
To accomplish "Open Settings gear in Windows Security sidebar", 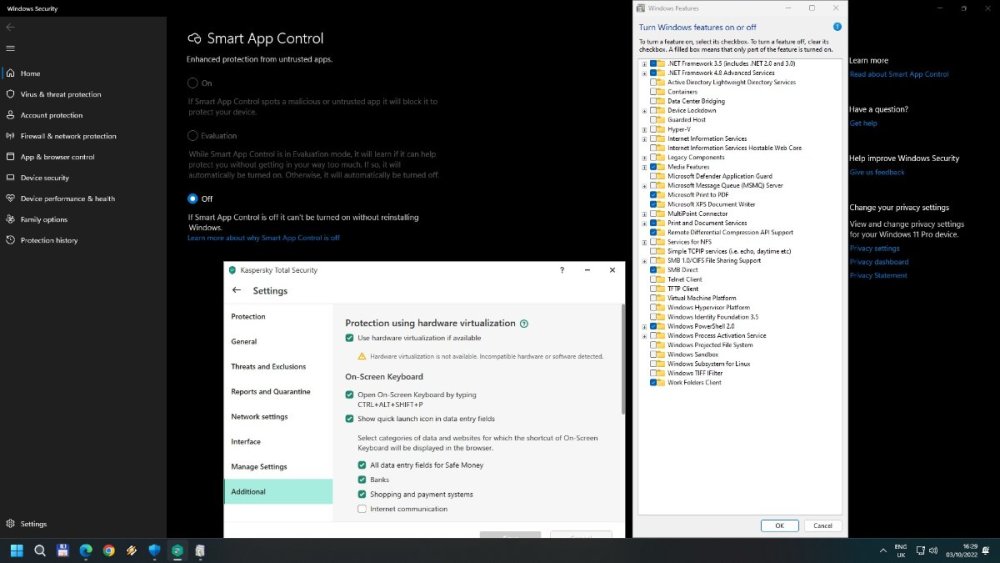I will pos(10,523).
